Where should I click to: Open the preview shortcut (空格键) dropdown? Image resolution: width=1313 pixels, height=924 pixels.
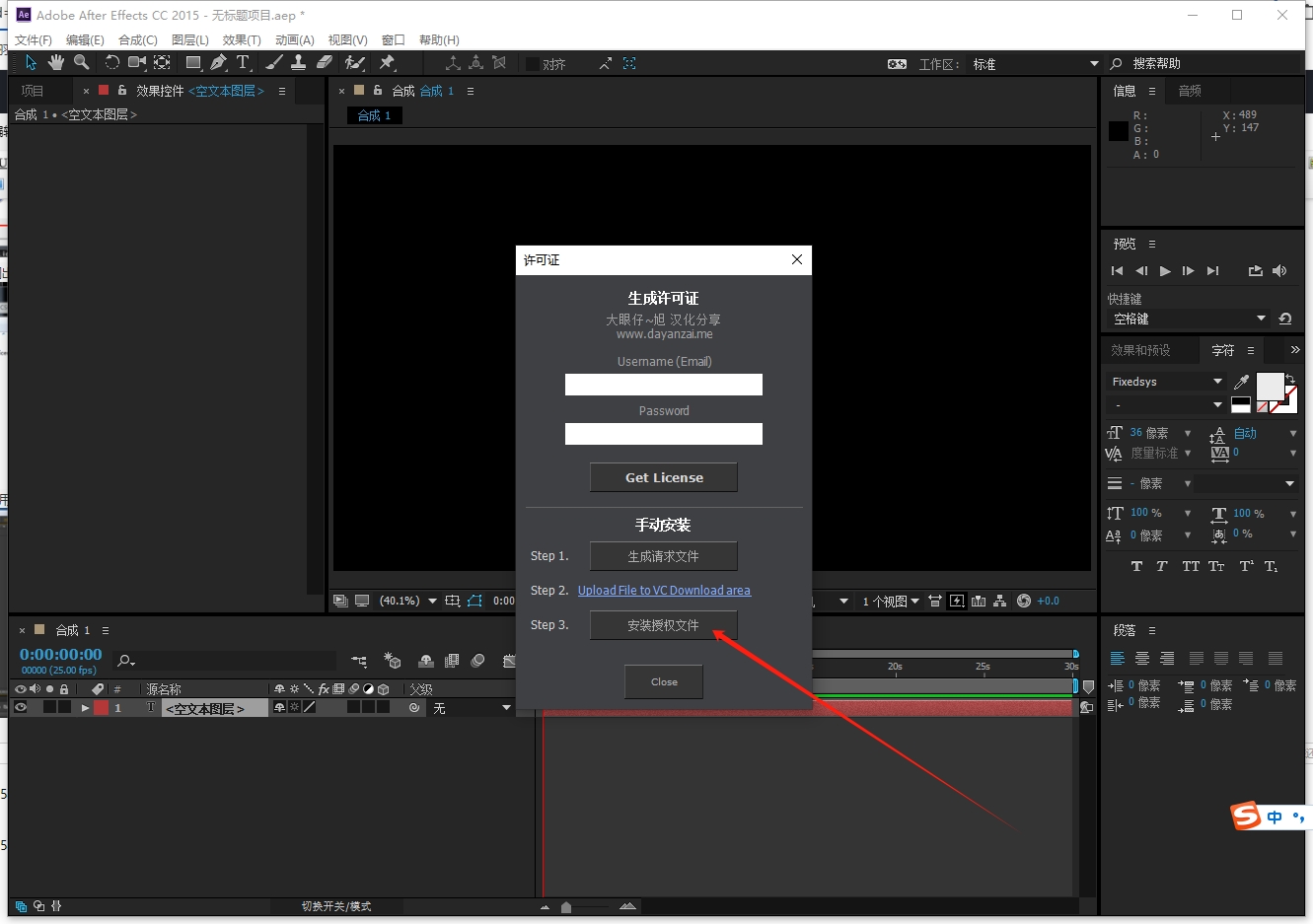tap(1188, 319)
